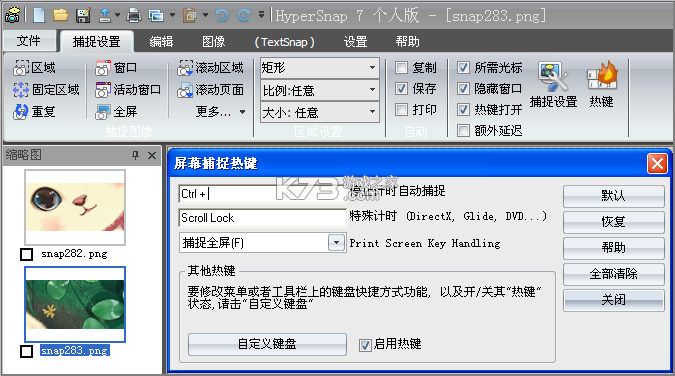The image size is (675, 376).
Task: Check the box beside snap282.png
Action: 27,254
